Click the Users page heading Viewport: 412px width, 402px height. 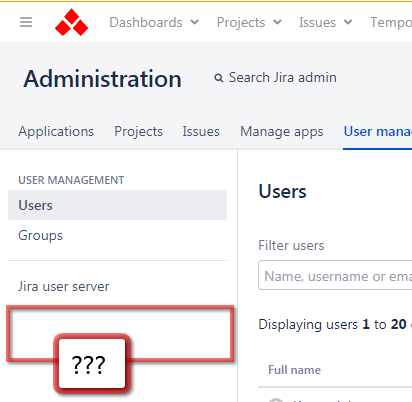(282, 192)
